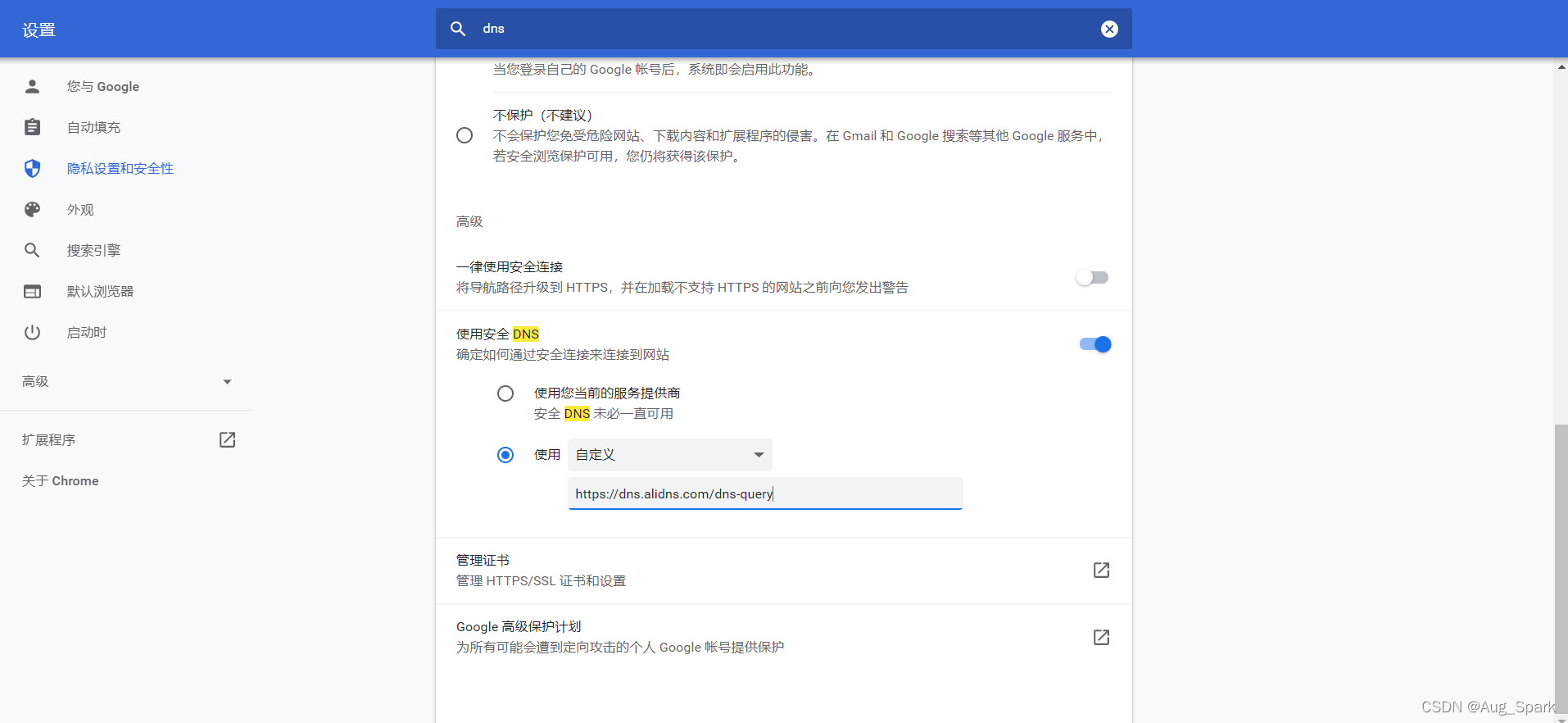The image size is (1568, 723).
Task: Click the Google 高级保护计划 row title
Action: (x=519, y=626)
